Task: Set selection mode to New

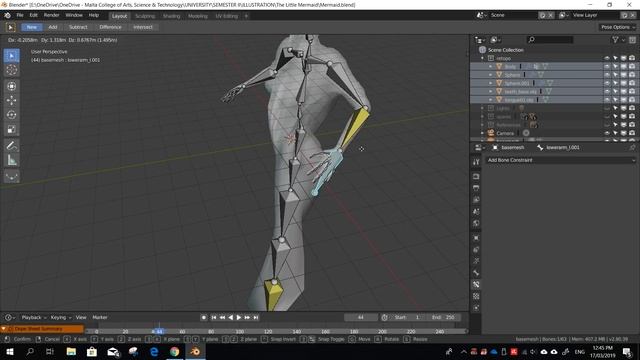Action: [x=32, y=27]
